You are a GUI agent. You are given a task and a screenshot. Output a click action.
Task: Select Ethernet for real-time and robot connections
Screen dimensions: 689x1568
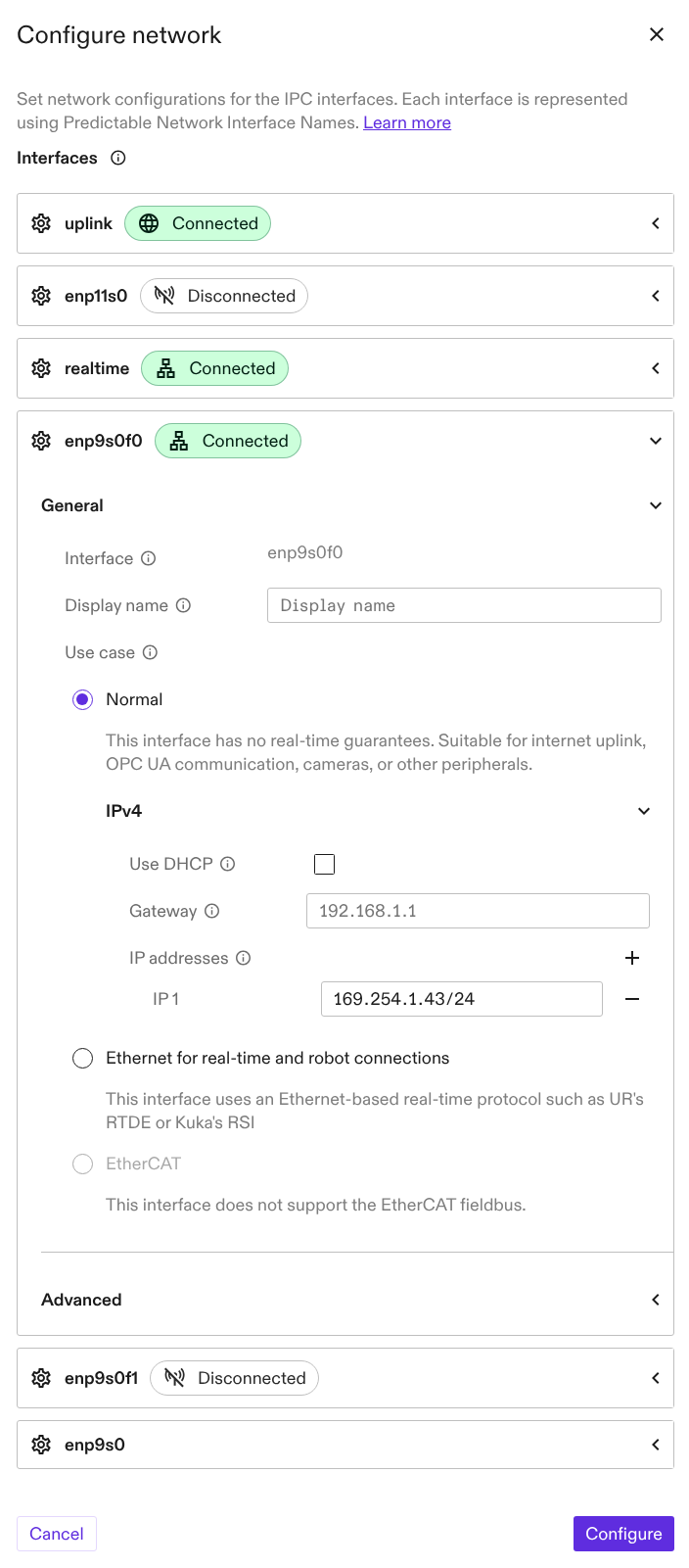(83, 1058)
